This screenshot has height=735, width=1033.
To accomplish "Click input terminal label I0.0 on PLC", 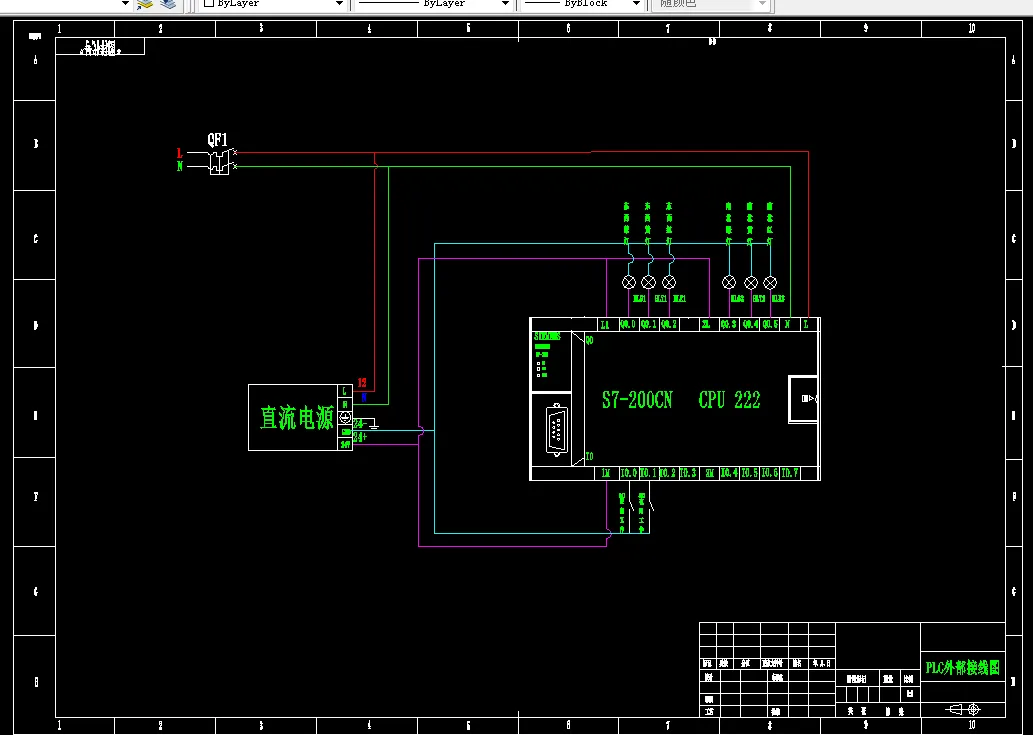I will point(628,473).
